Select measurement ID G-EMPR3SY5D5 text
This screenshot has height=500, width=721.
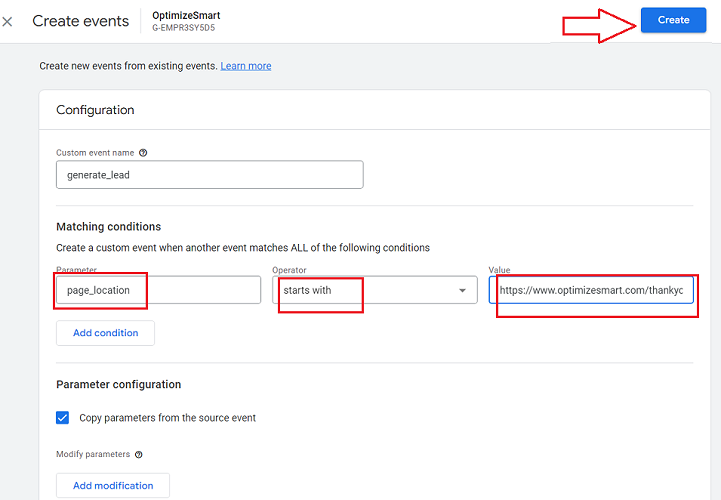[x=183, y=28]
